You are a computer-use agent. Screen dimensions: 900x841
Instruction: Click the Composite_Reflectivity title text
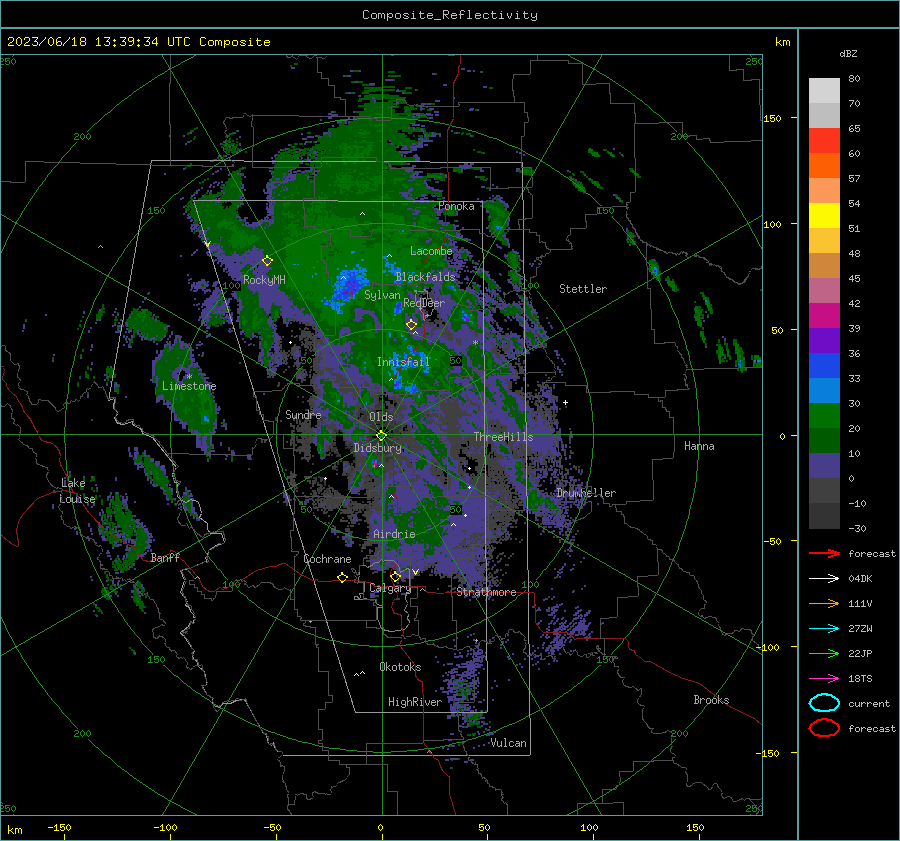(x=450, y=15)
